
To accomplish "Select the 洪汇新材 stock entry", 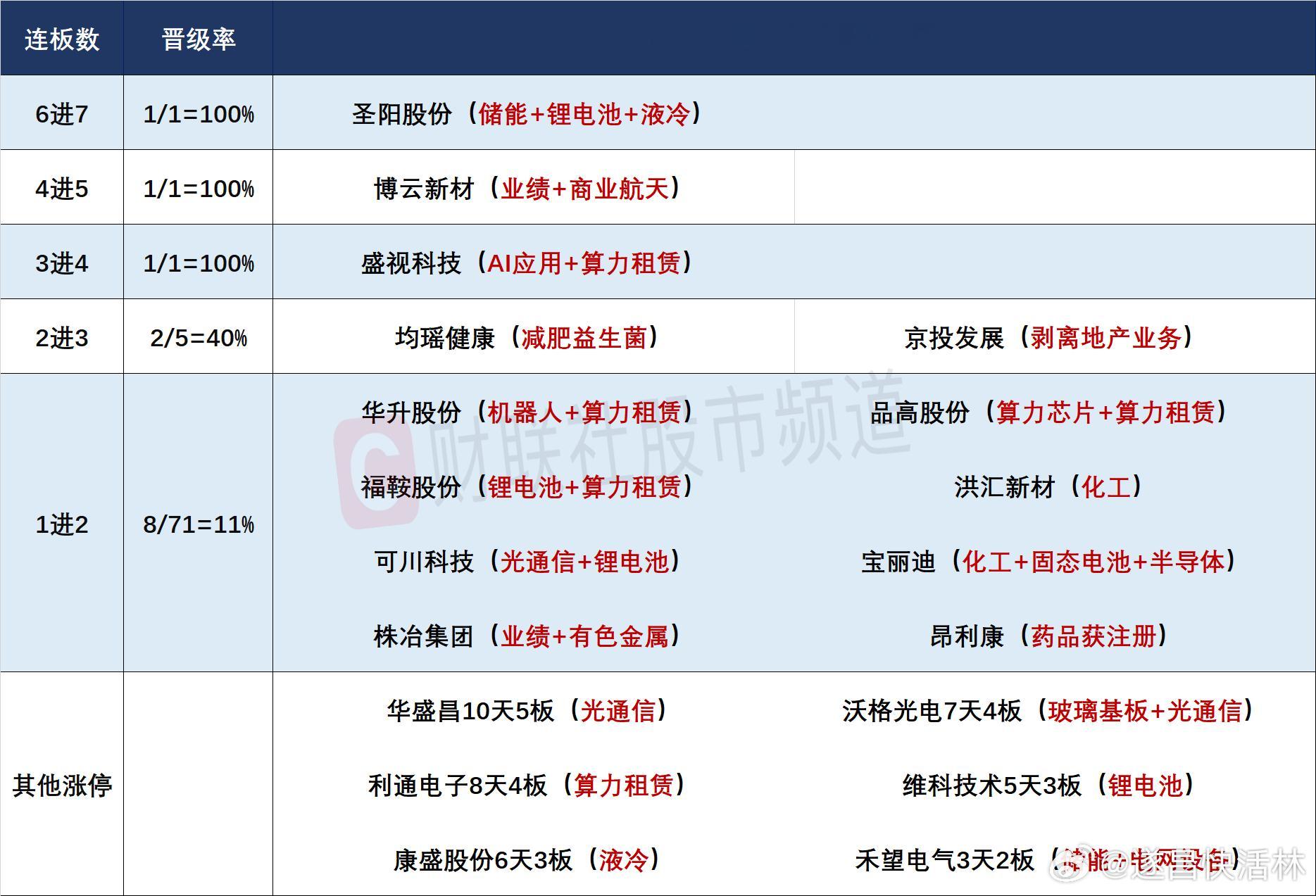I will (1048, 487).
